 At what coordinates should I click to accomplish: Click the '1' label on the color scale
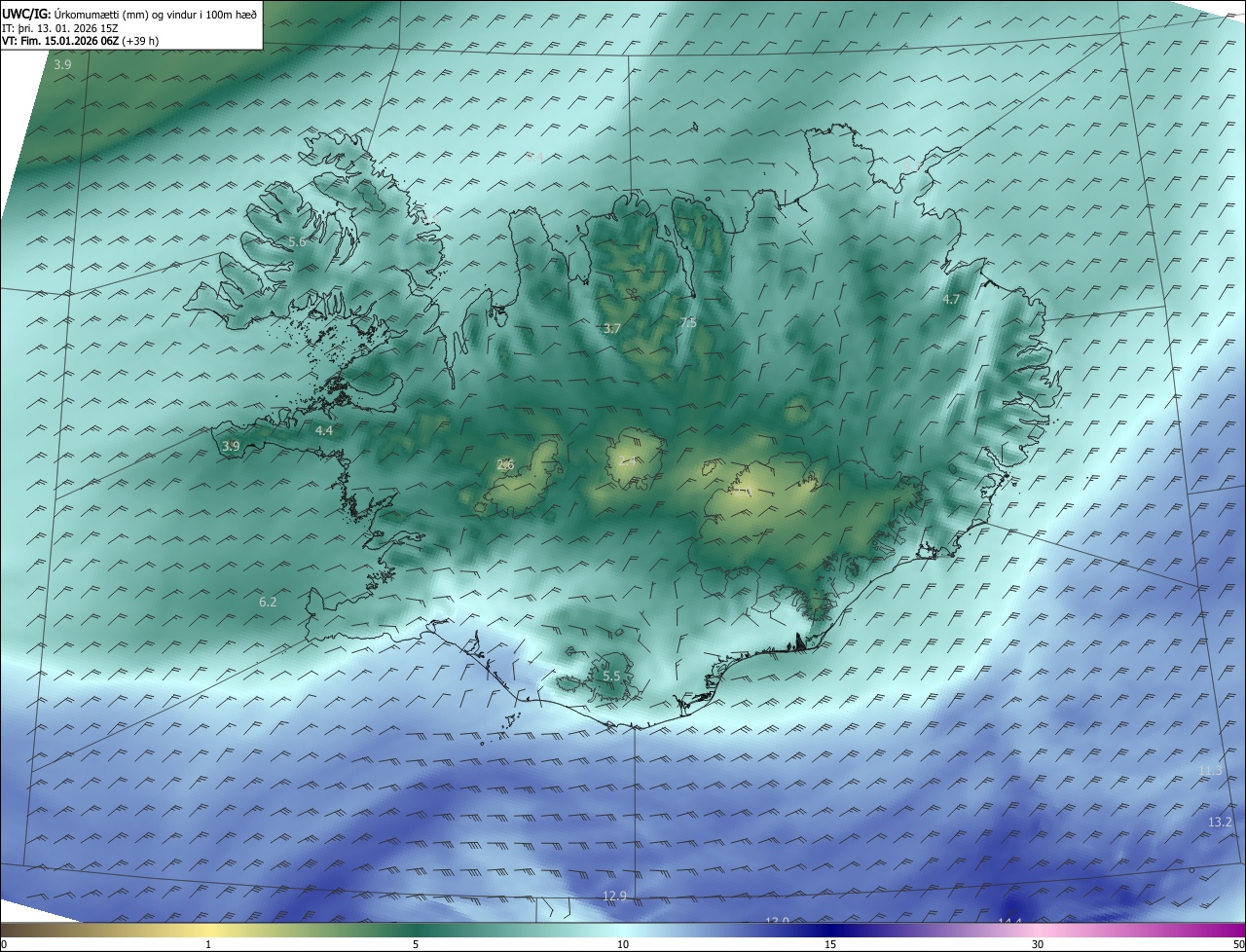(208, 944)
